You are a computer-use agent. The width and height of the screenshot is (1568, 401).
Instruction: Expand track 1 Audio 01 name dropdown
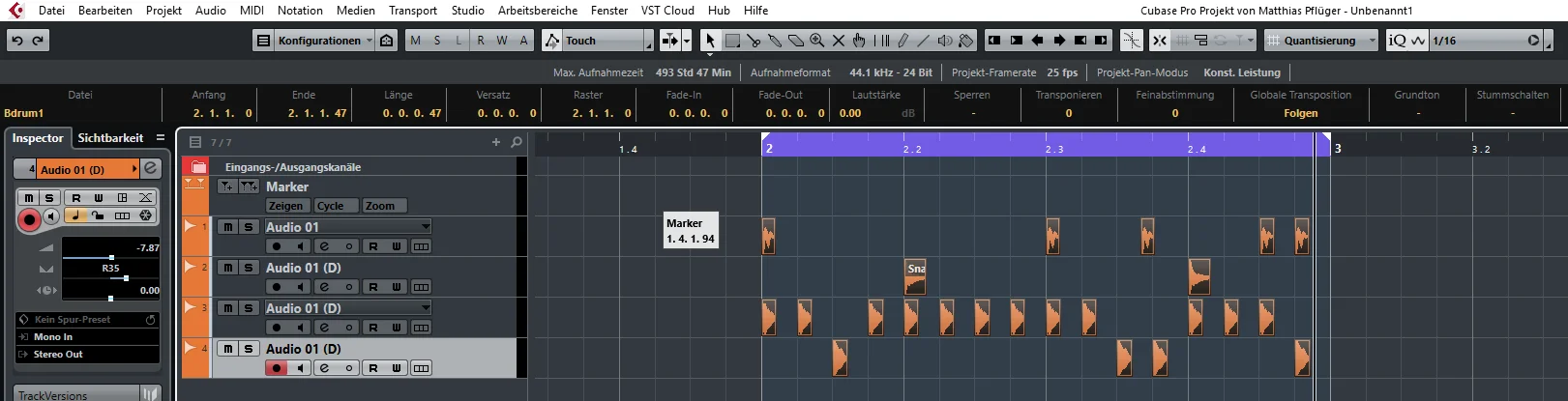click(x=426, y=227)
